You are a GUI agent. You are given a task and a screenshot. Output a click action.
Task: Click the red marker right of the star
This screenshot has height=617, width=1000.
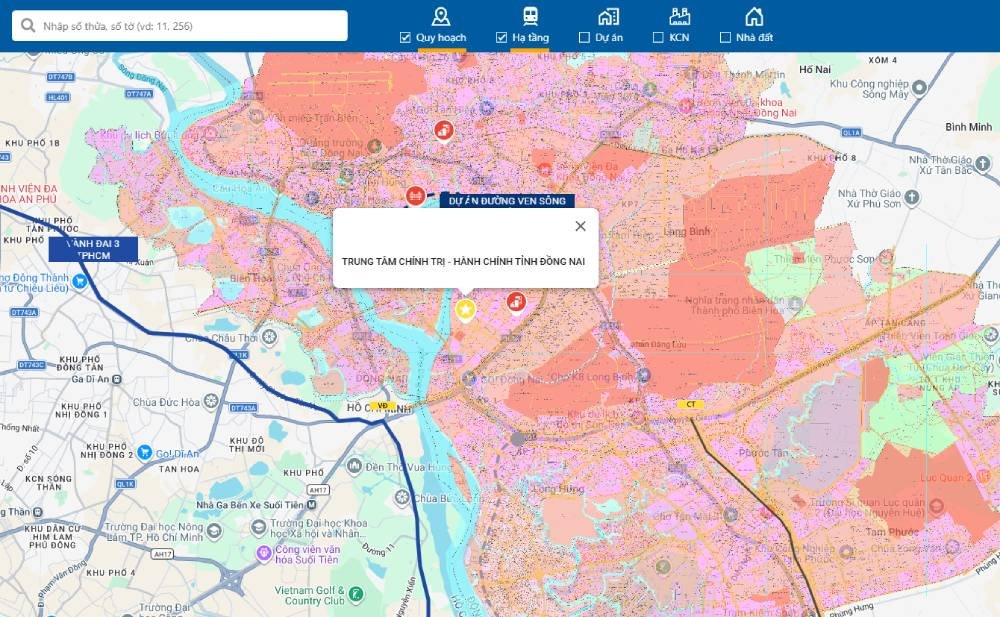pos(517,303)
